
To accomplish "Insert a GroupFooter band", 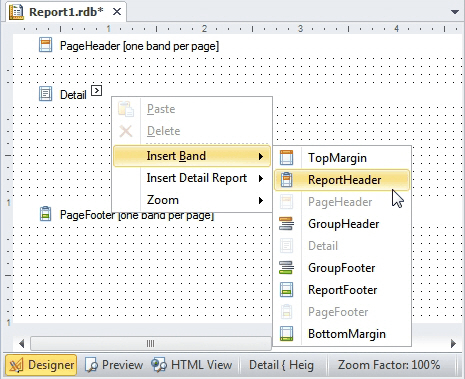I will coord(342,268).
